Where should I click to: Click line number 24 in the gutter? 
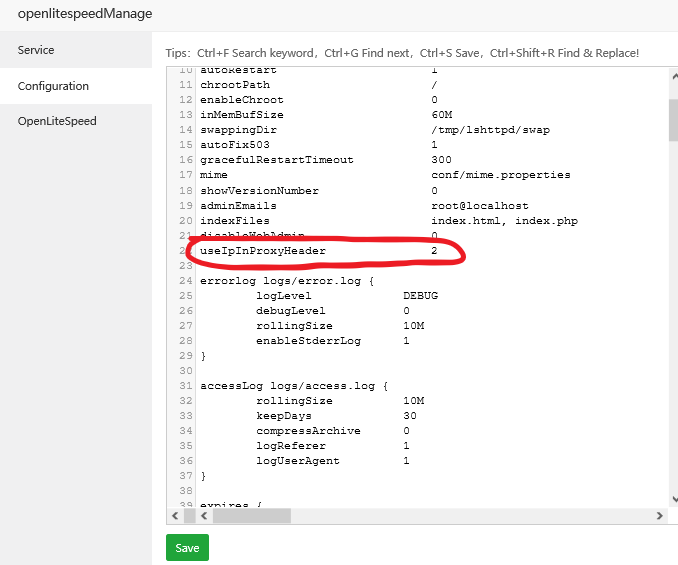(x=186, y=281)
